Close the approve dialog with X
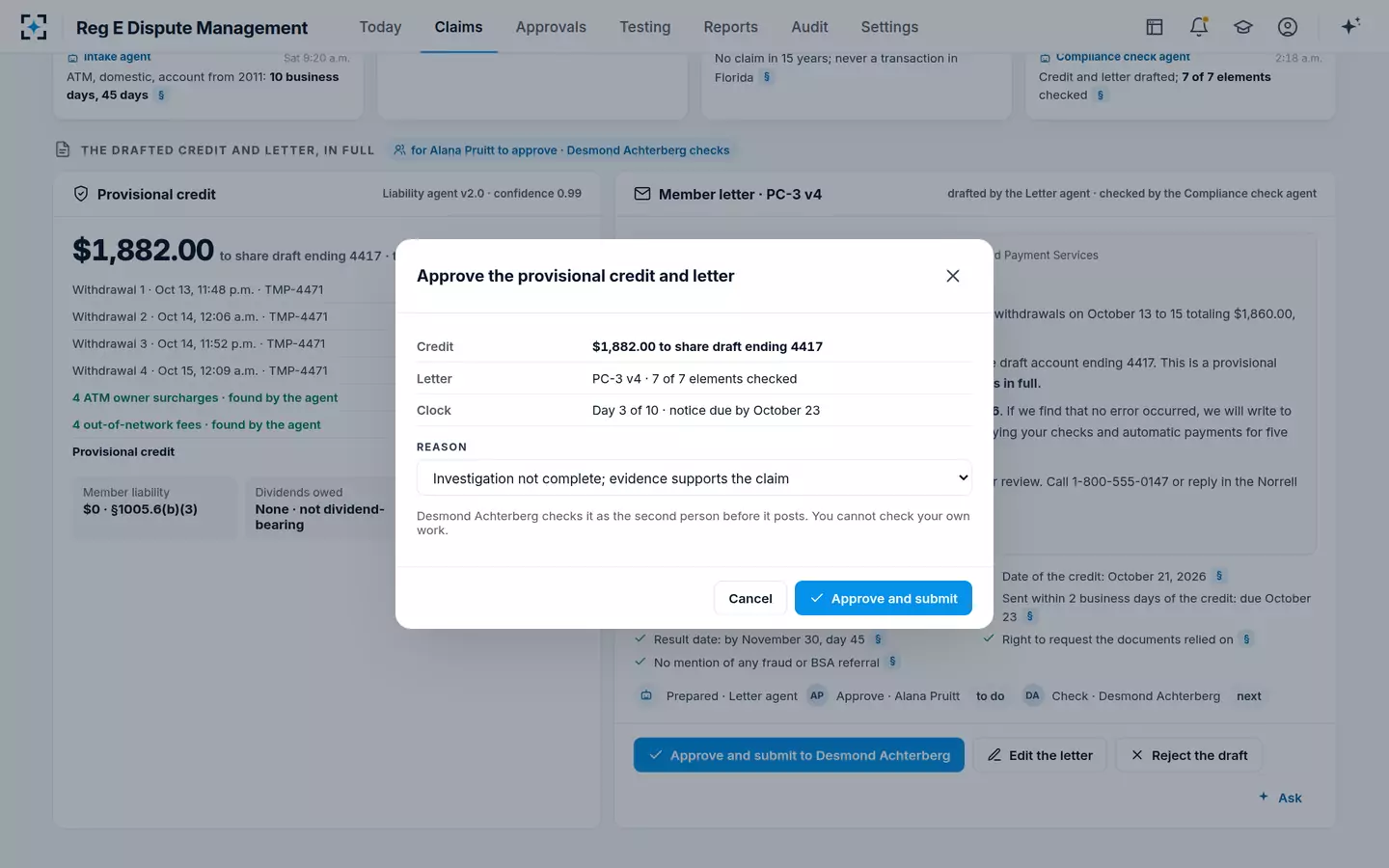 953,276
